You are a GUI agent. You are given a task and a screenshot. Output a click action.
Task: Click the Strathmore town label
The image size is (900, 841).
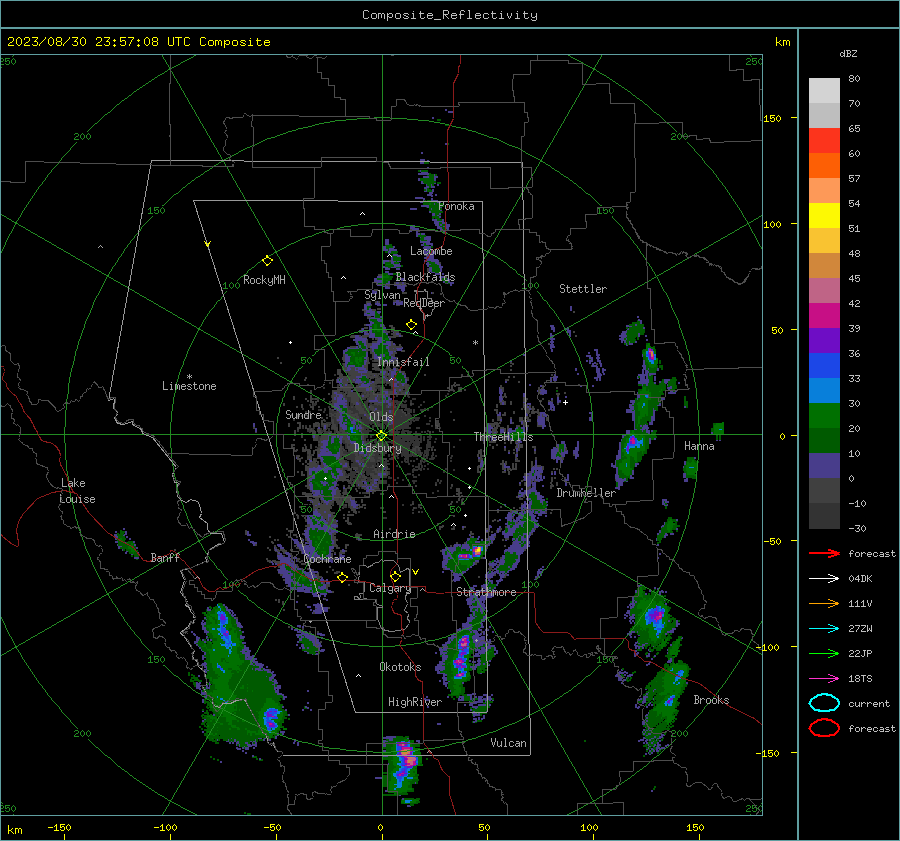[486, 592]
